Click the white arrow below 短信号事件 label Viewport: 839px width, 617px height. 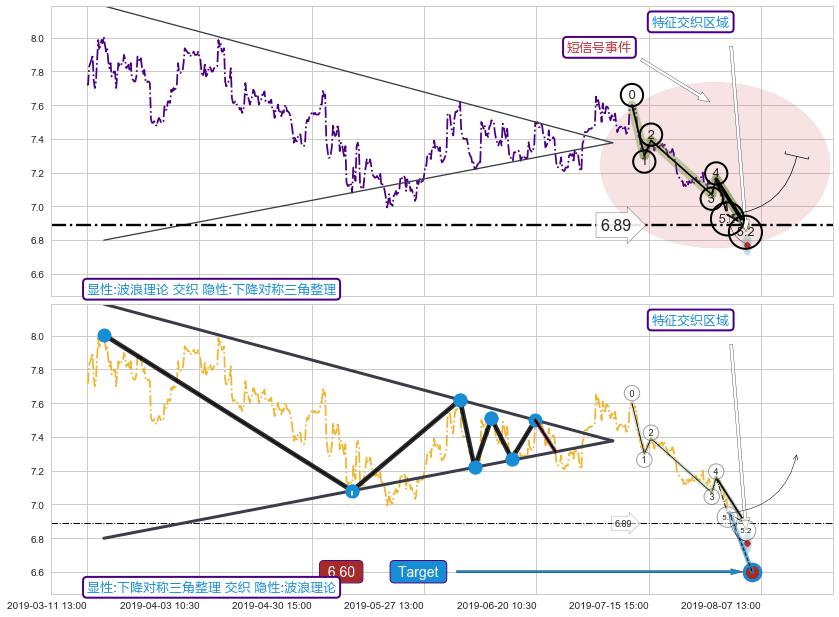(x=675, y=80)
